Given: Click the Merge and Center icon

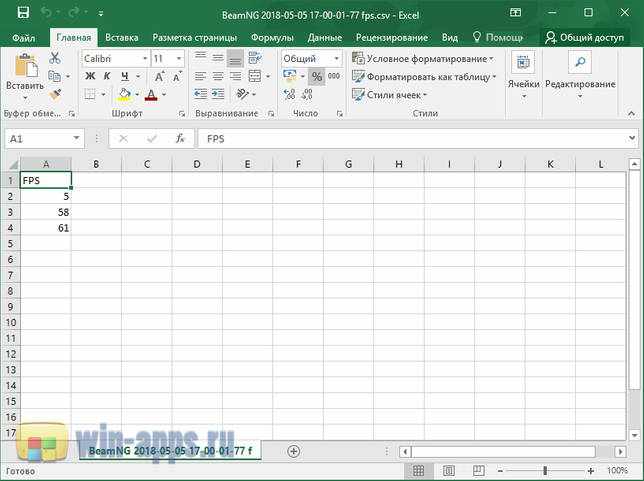Looking at the screenshot, I should 255,76.
